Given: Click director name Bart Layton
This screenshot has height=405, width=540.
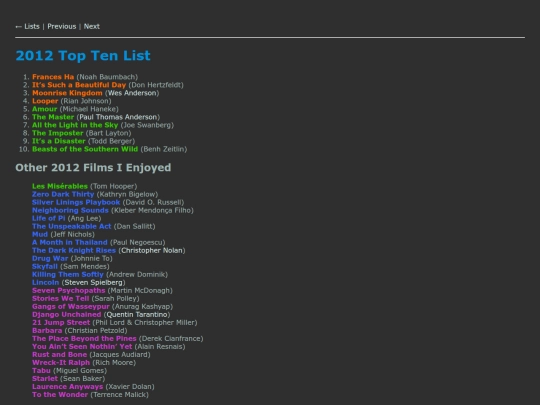Looking at the screenshot, I should (108, 133).
